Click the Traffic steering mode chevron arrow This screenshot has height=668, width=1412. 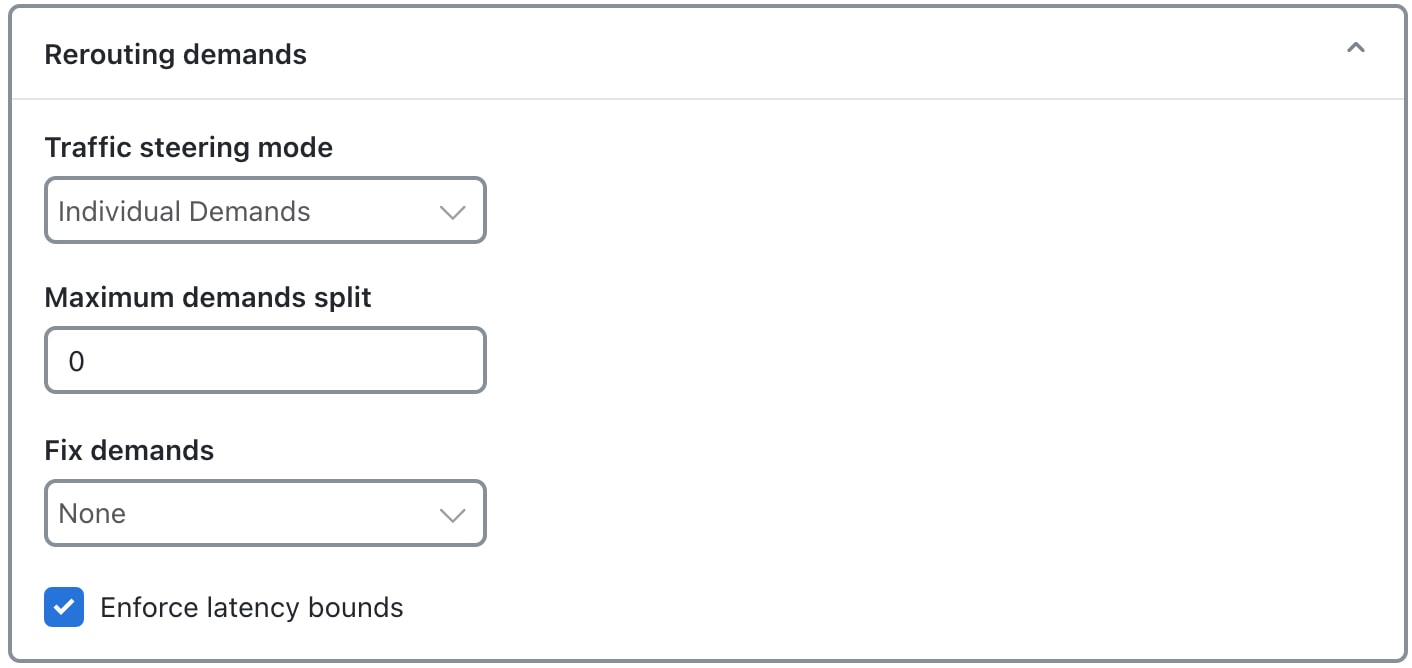452,212
